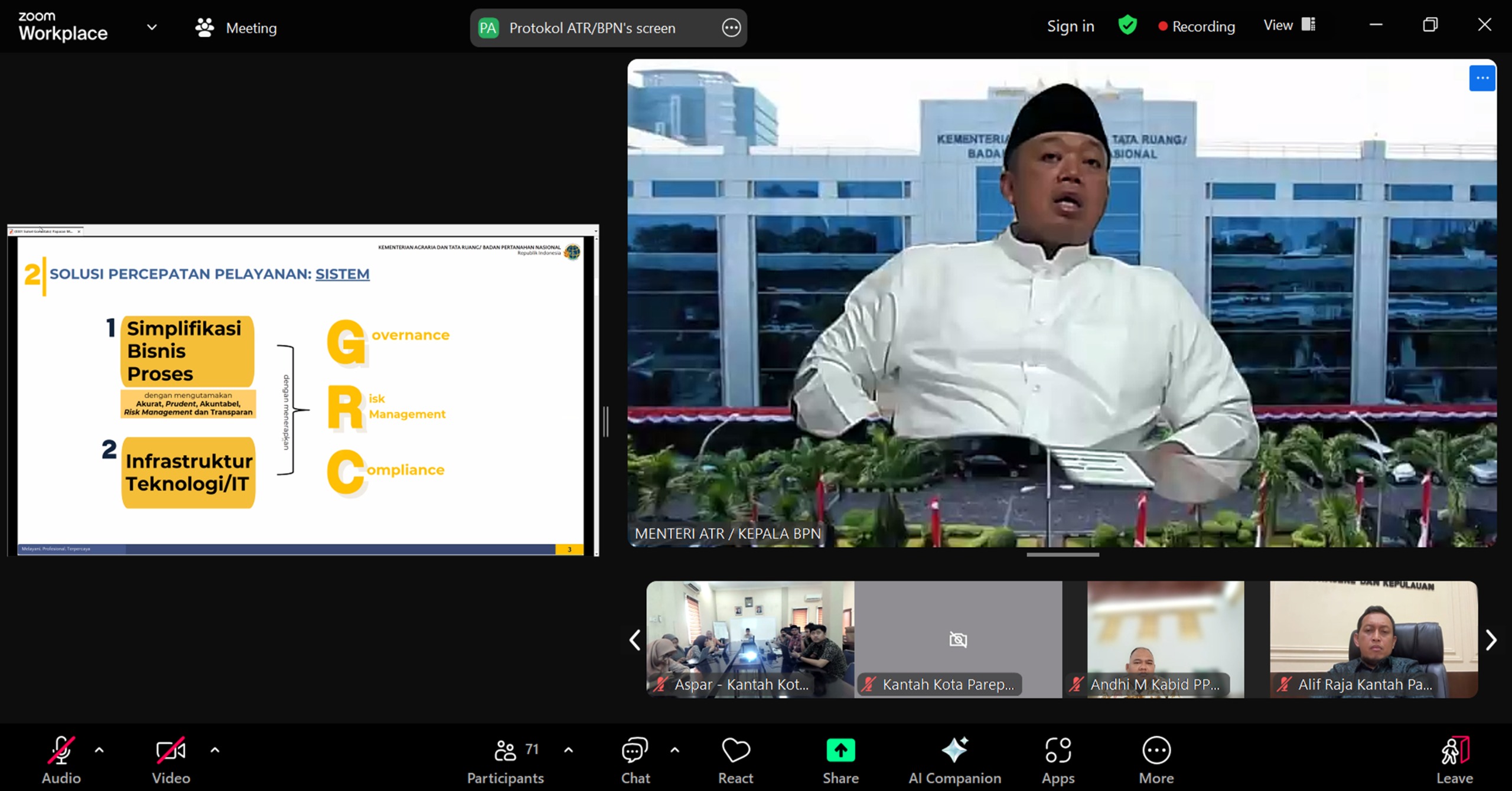The height and width of the screenshot is (791, 1512).
Task: Expand audio settings arrow next to Audio
Action: 99,750
